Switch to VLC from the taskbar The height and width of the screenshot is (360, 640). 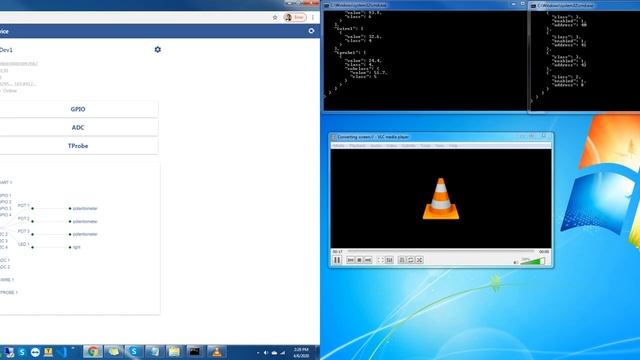[216, 351]
